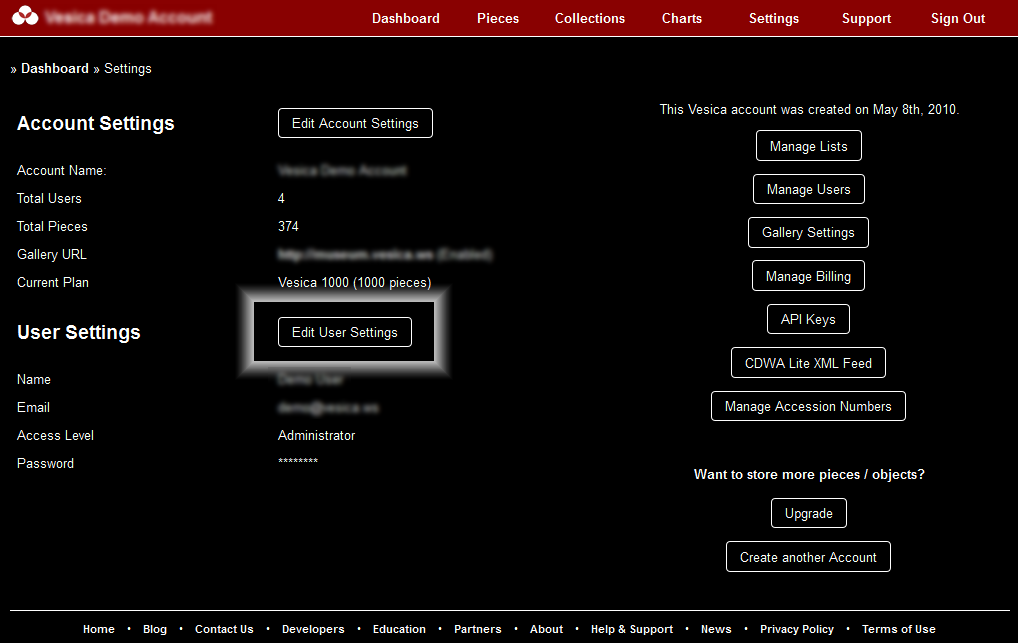Open Settings in the top navigation
Image resolution: width=1018 pixels, height=643 pixels.
[x=774, y=18]
